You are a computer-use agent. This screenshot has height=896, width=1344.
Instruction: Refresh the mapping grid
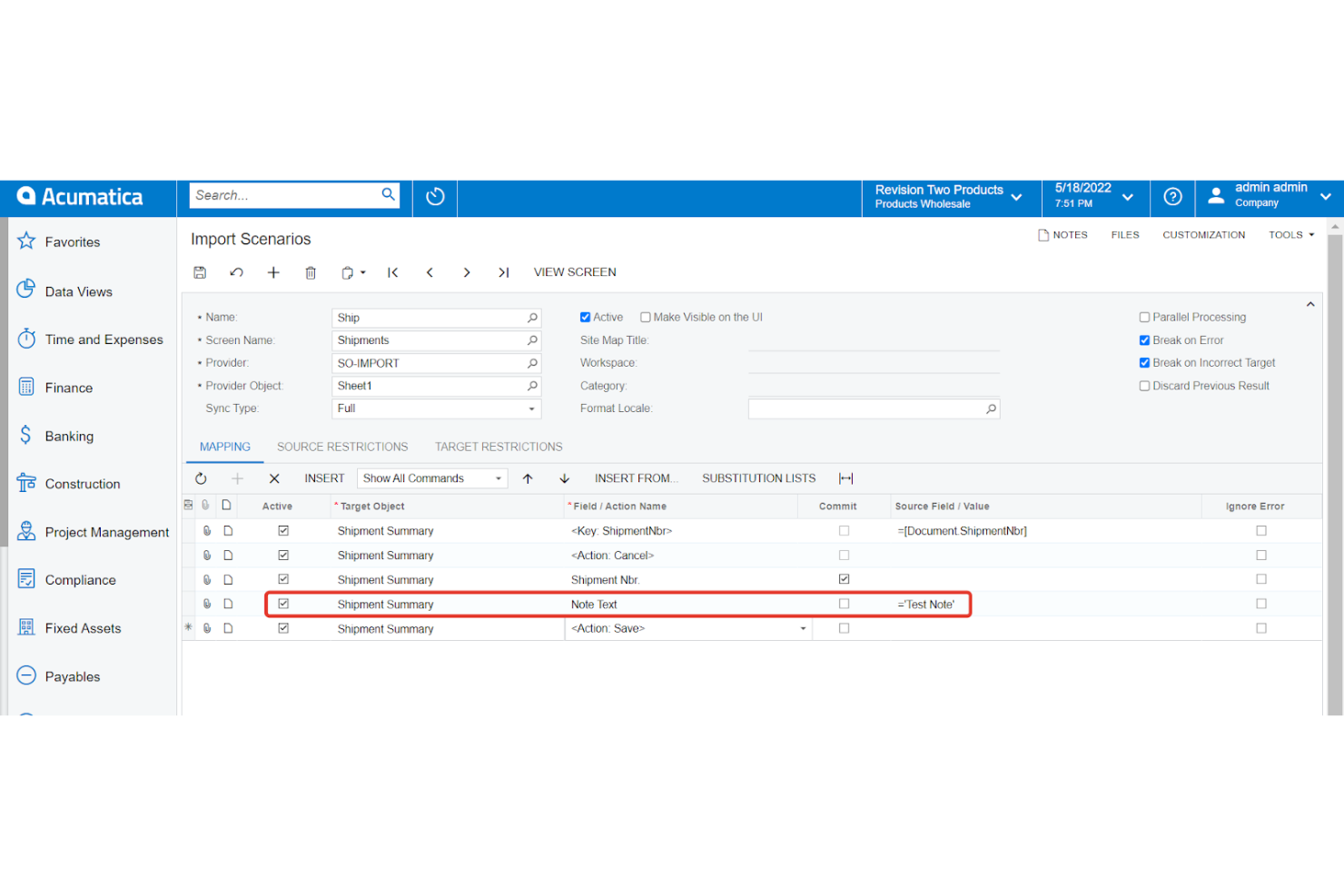click(201, 478)
